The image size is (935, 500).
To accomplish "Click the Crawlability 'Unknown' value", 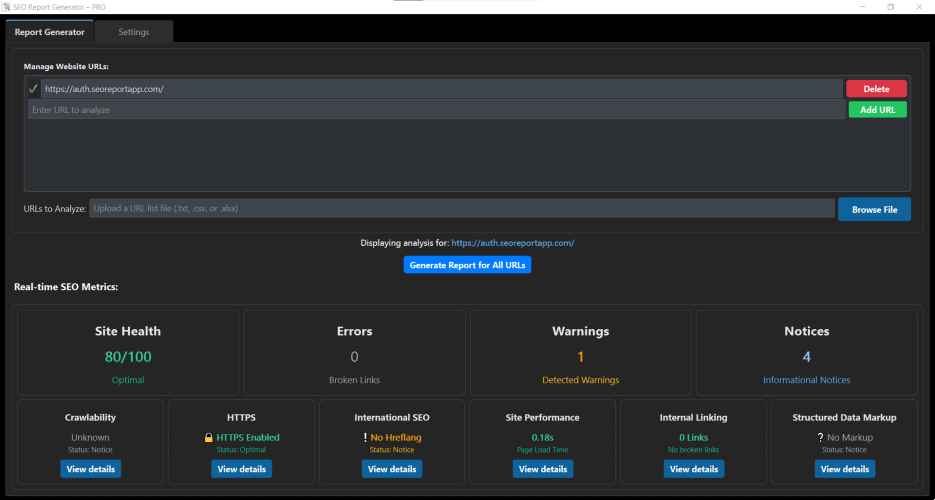I will tap(91, 437).
